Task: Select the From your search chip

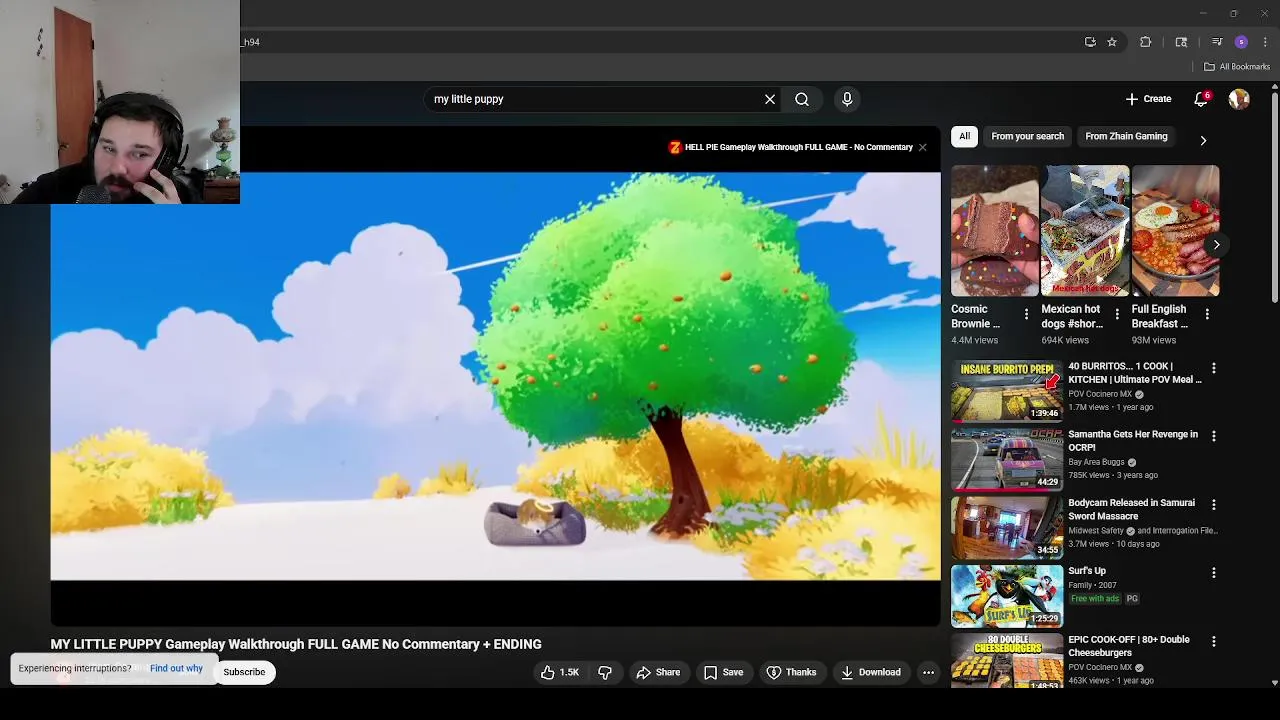Action: pos(1028,136)
